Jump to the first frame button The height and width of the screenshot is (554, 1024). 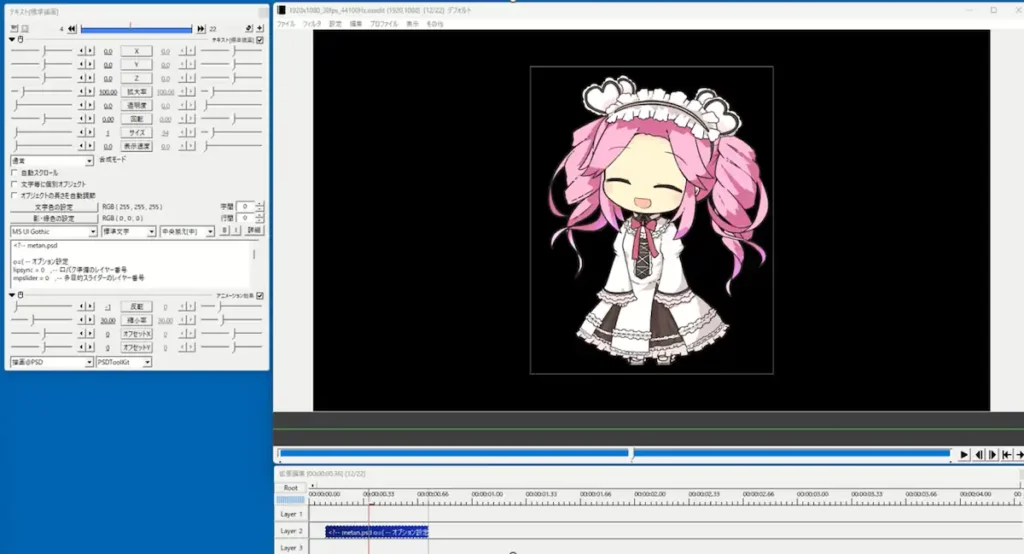coord(1006,455)
